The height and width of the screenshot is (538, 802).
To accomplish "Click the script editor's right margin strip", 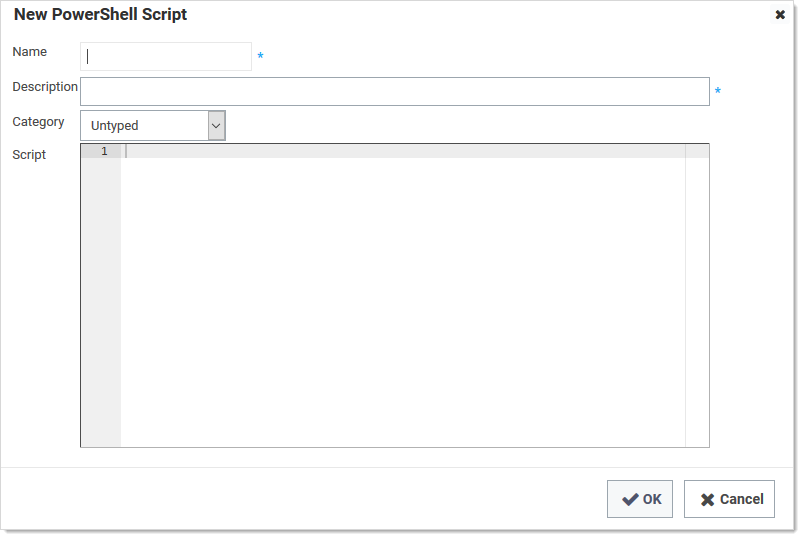I will pyautogui.click(x=697, y=300).
